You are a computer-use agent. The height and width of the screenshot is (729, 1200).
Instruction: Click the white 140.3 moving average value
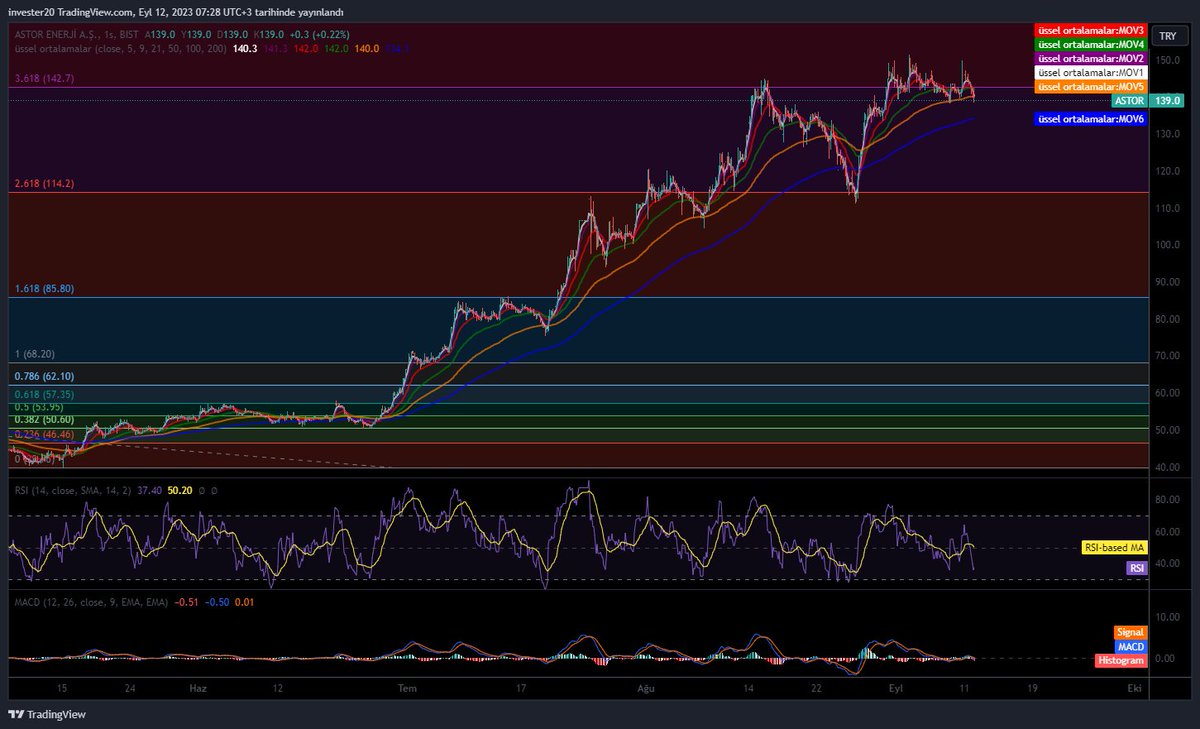click(x=244, y=47)
